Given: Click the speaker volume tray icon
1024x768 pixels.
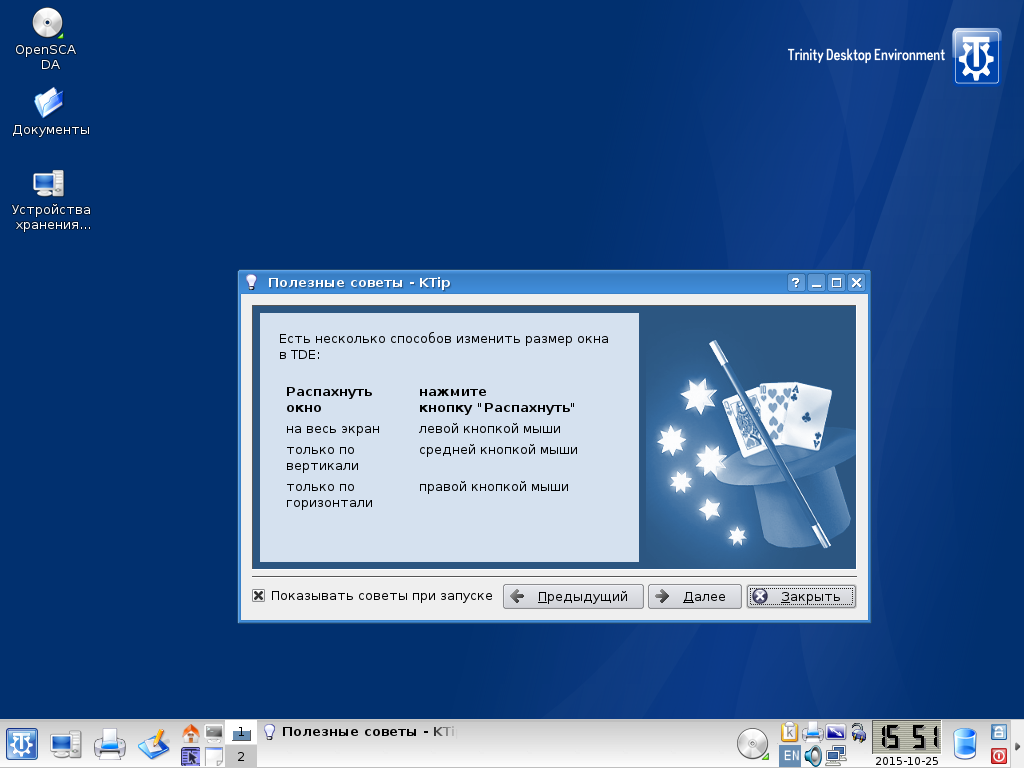Looking at the screenshot, I should (813, 756).
